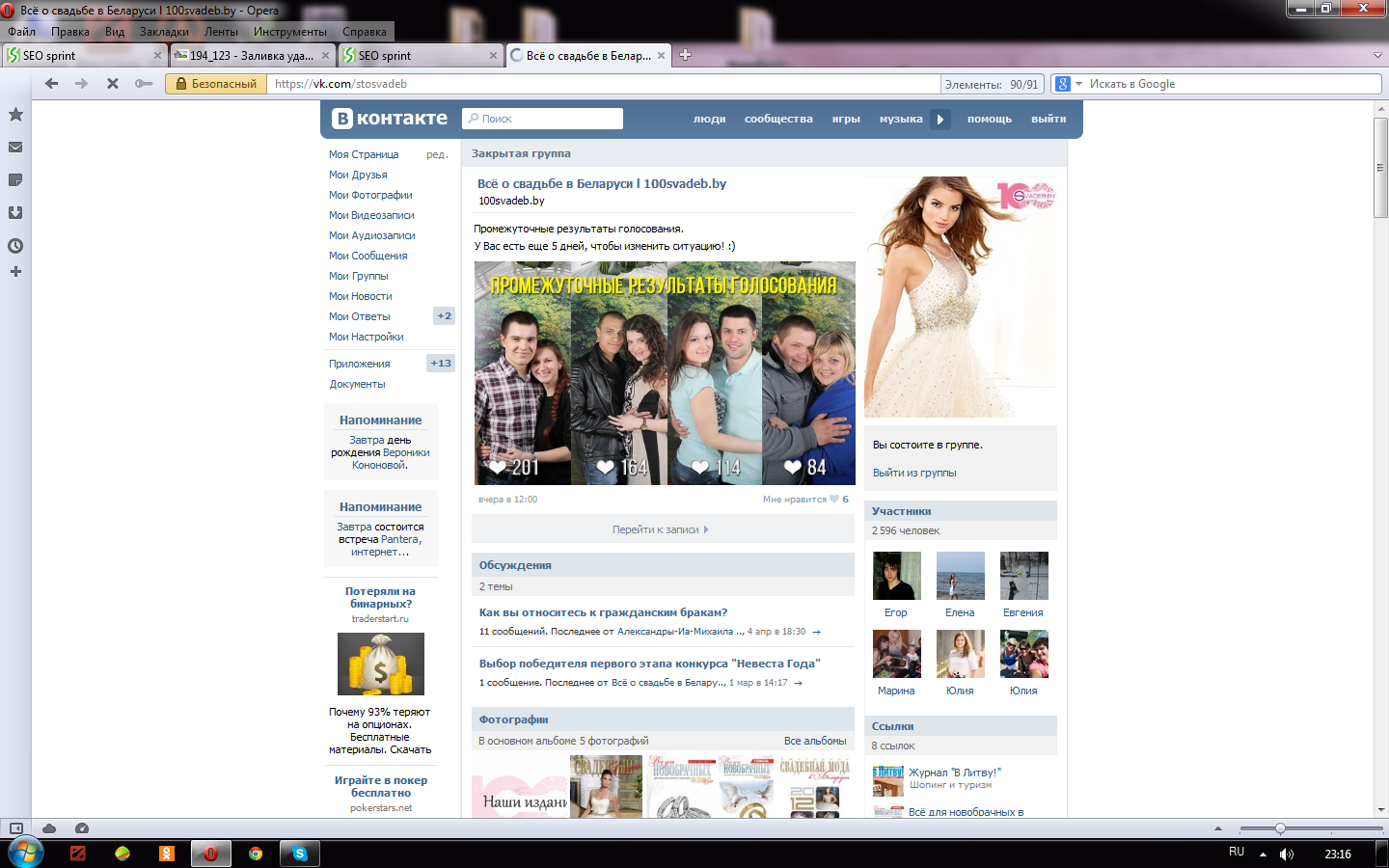
Task: Open the Downloads panel icon in sidebar
Action: coord(15,213)
